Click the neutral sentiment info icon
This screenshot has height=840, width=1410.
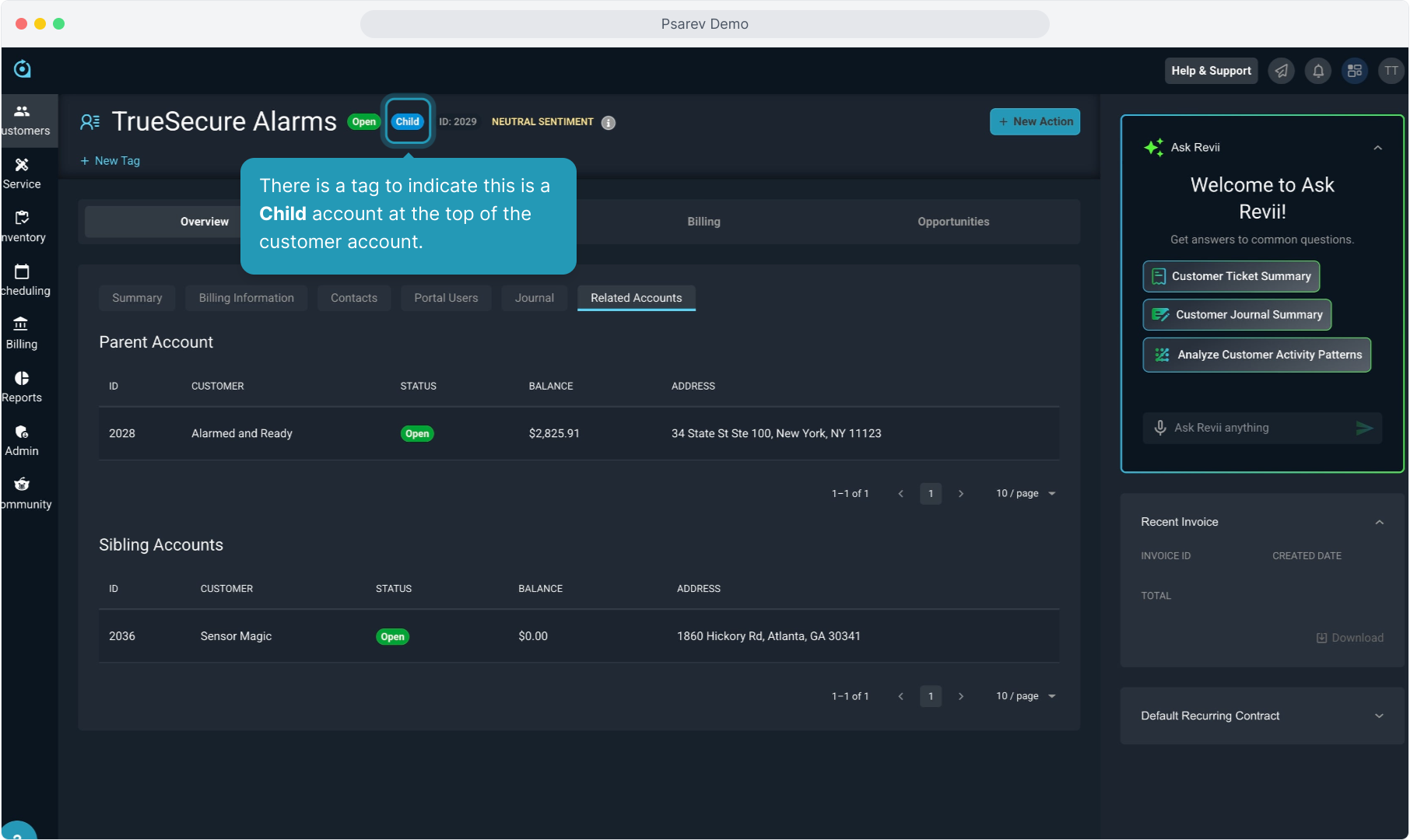pyautogui.click(x=609, y=123)
